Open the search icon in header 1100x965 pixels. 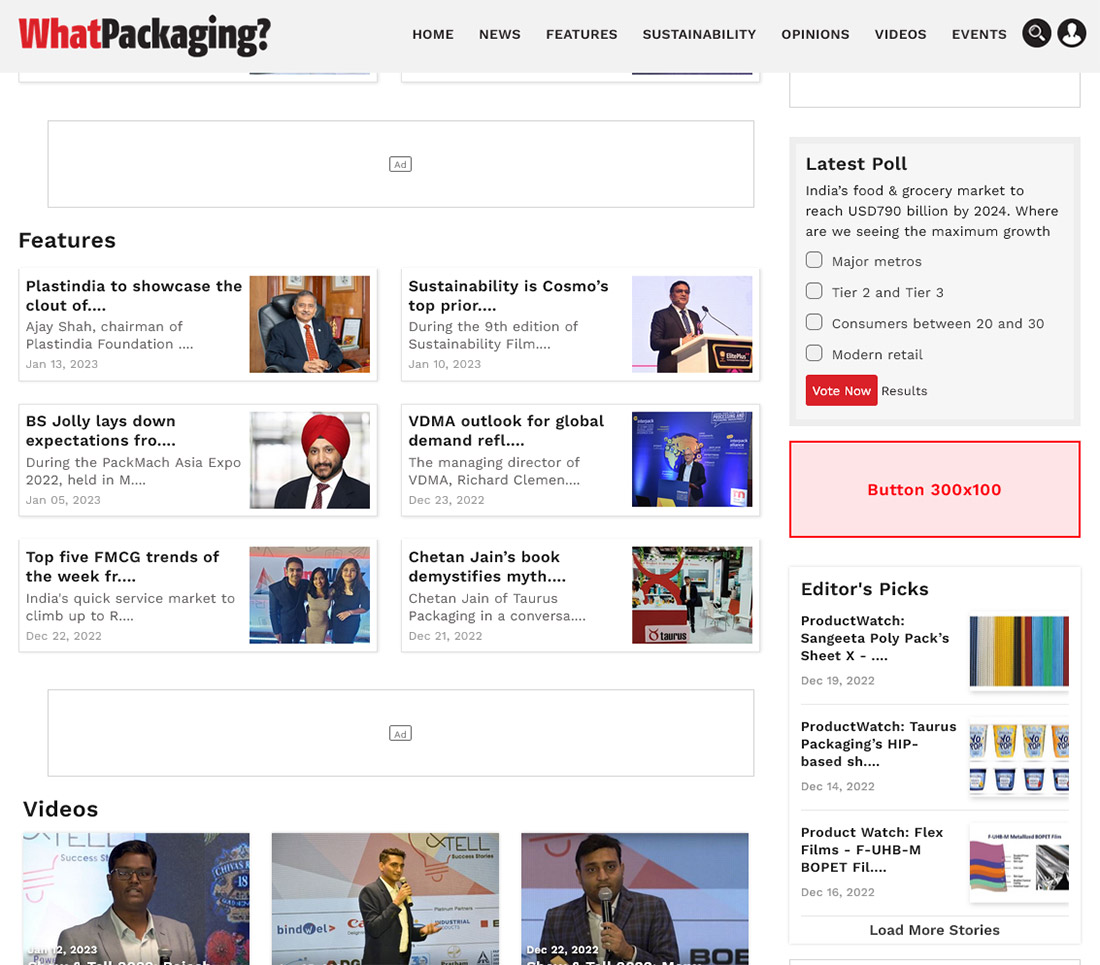[x=1036, y=33]
